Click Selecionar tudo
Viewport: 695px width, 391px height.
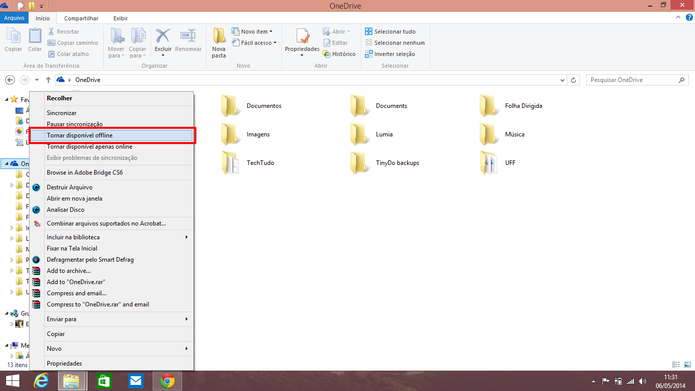click(390, 31)
